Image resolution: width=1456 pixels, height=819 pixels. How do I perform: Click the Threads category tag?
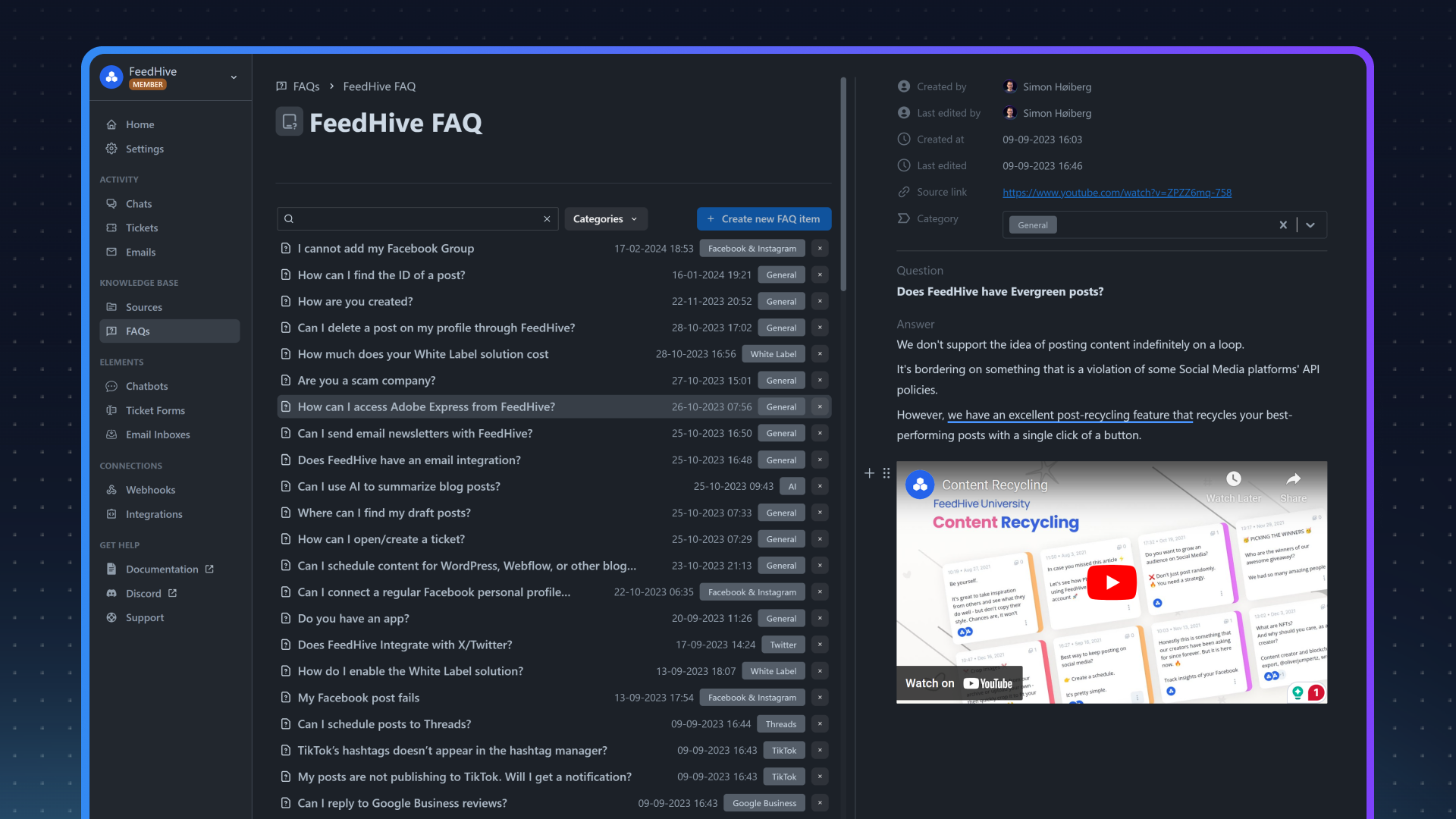pos(780,724)
